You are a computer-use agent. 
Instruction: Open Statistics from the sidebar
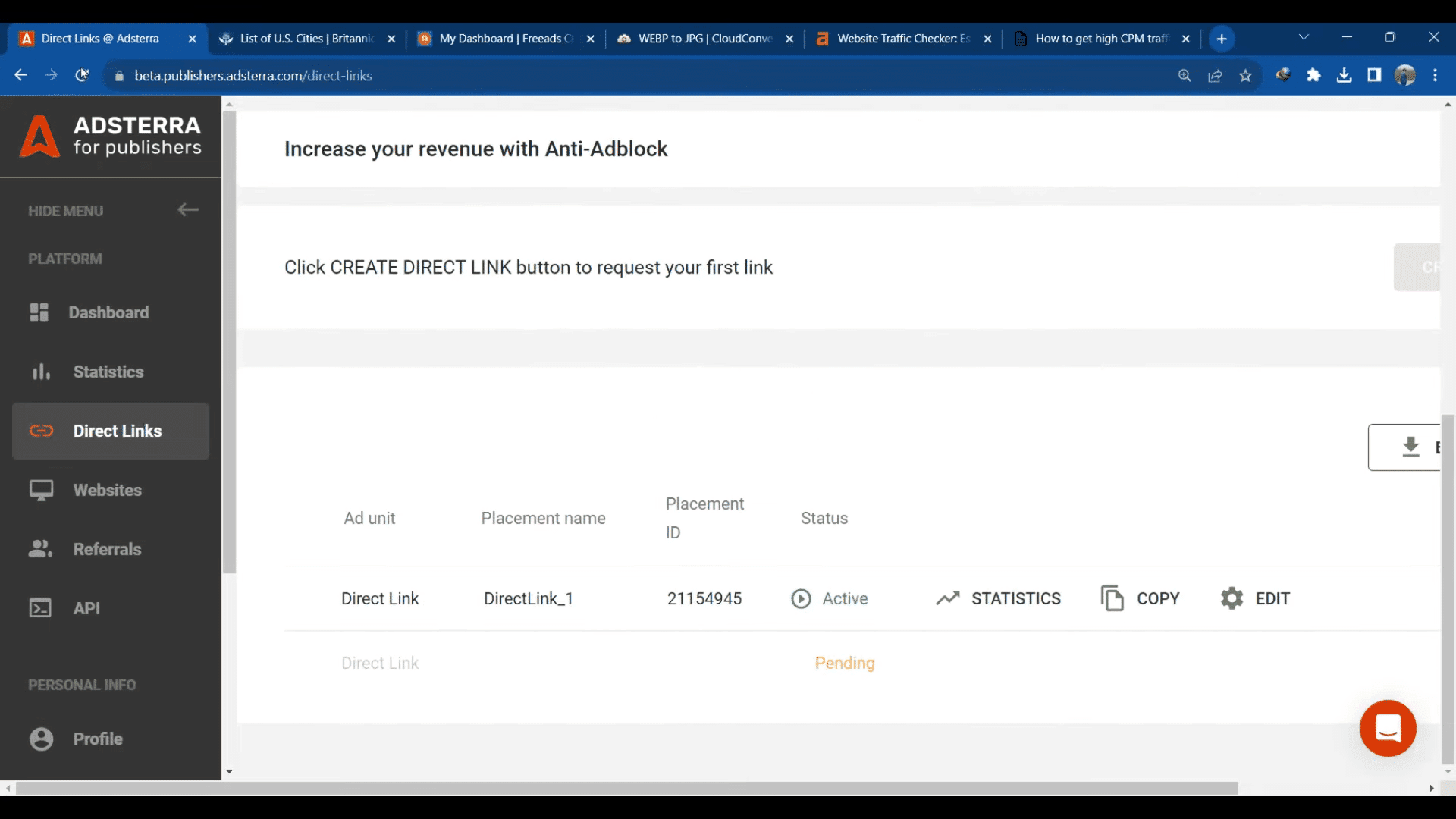pos(111,372)
